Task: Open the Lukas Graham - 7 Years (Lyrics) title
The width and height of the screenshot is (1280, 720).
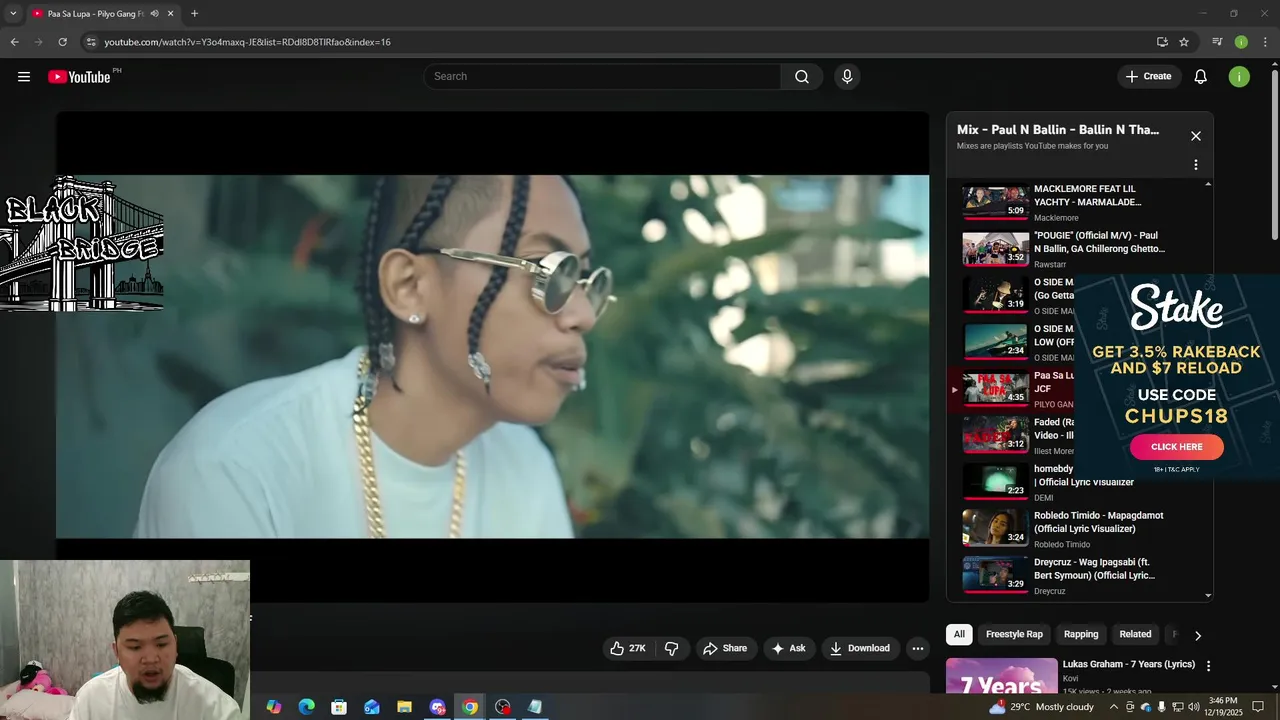Action: pos(1128,664)
